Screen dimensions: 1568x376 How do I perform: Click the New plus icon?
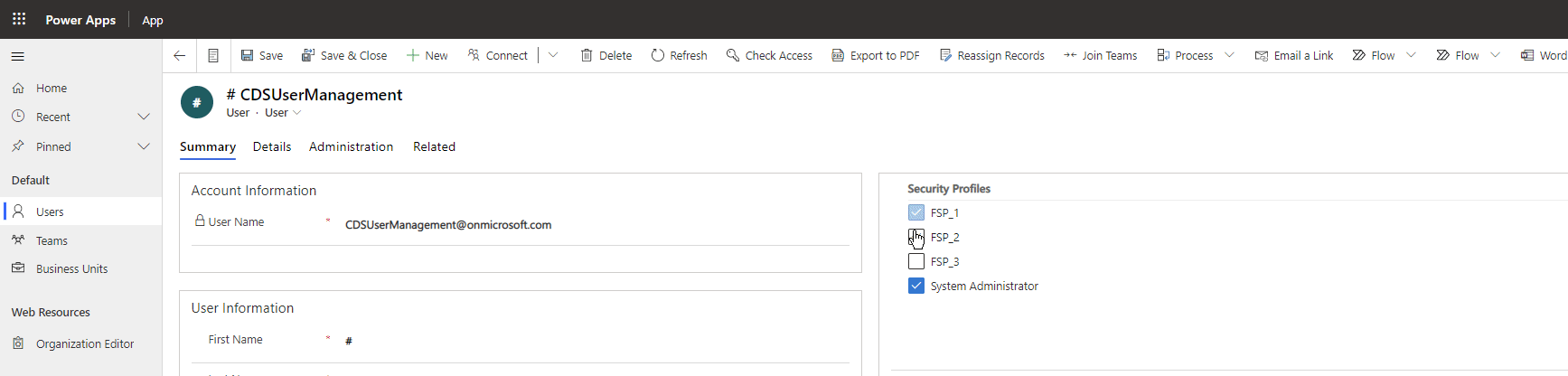pos(413,55)
